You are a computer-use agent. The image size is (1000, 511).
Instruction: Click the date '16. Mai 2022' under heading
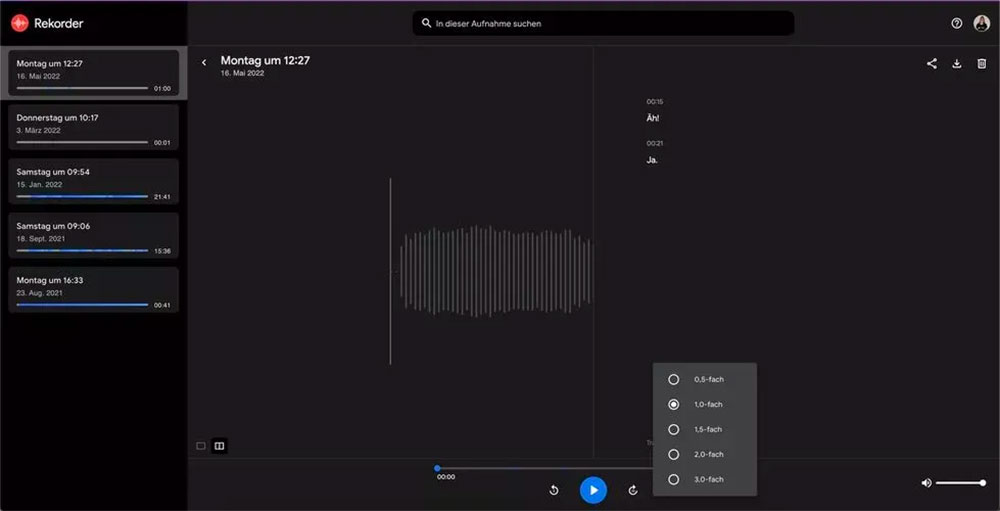click(x=242, y=73)
